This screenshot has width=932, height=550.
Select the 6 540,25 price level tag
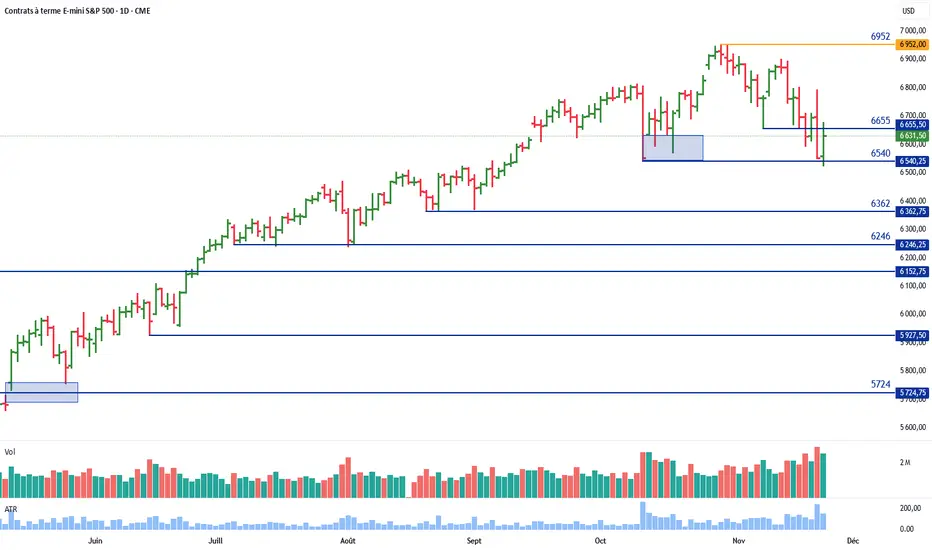pyautogui.click(x=913, y=161)
